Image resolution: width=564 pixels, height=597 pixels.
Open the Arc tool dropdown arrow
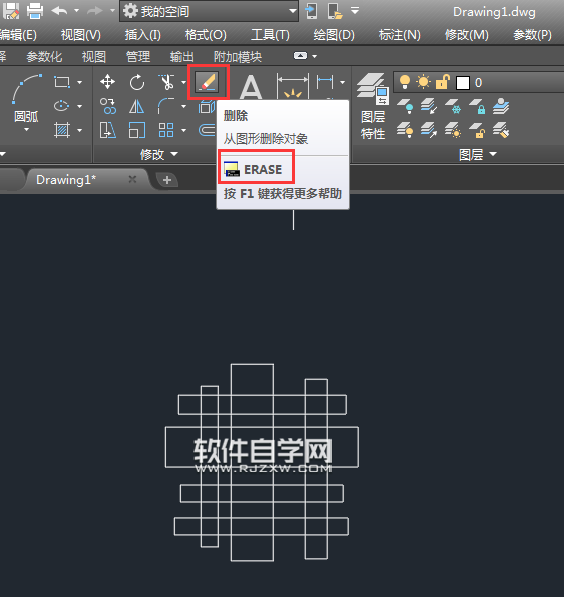coord(26,130)
